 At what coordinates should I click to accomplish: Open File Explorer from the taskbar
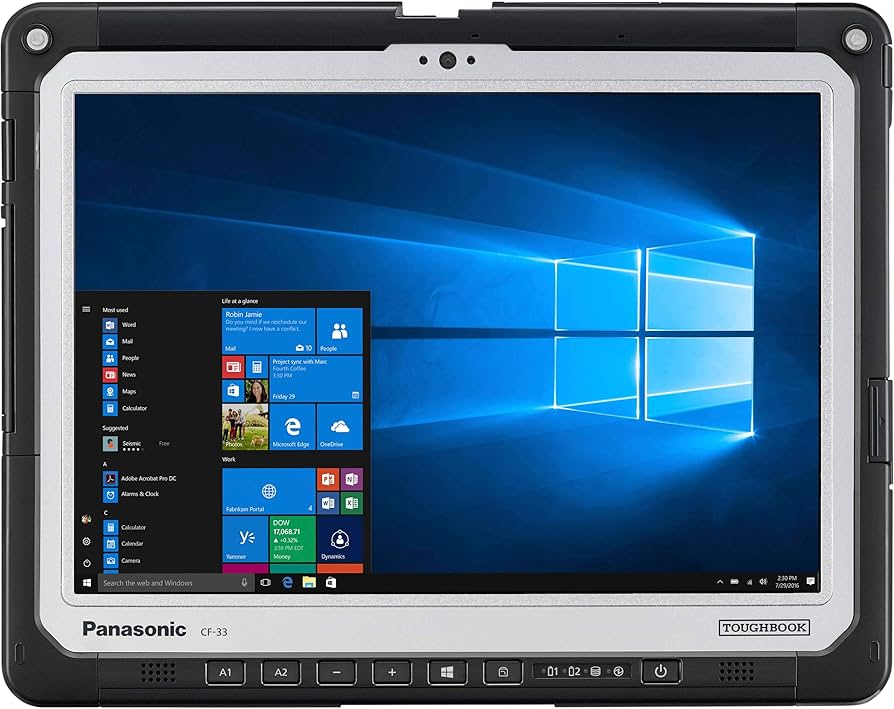[x=309, y=582]
